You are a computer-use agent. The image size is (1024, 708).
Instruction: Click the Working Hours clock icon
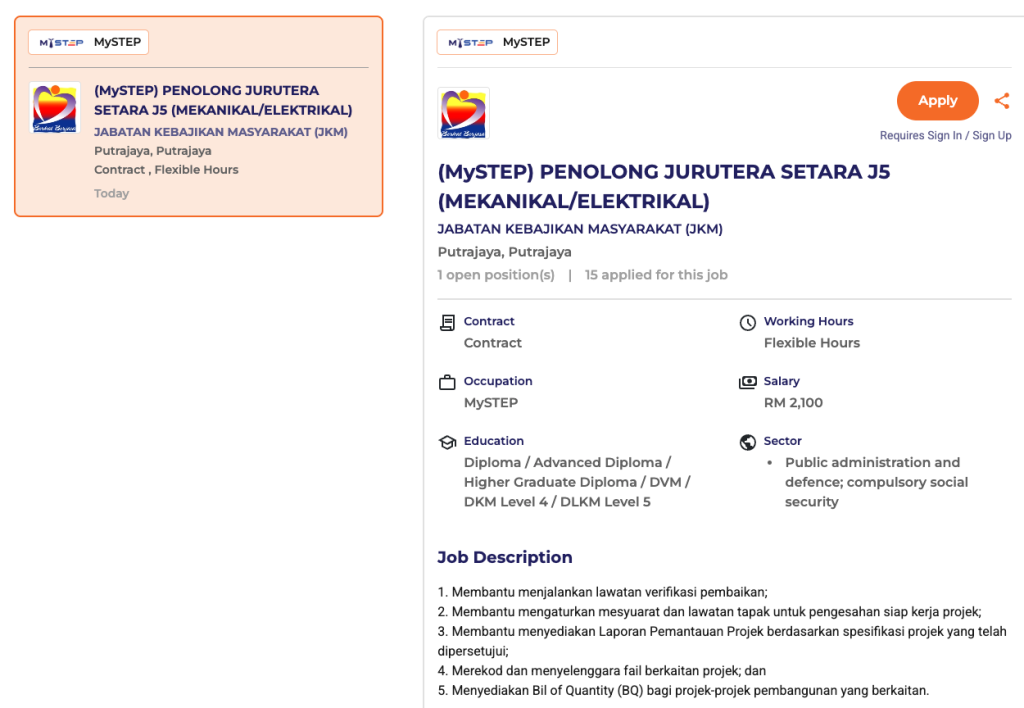tap(747, 322)
